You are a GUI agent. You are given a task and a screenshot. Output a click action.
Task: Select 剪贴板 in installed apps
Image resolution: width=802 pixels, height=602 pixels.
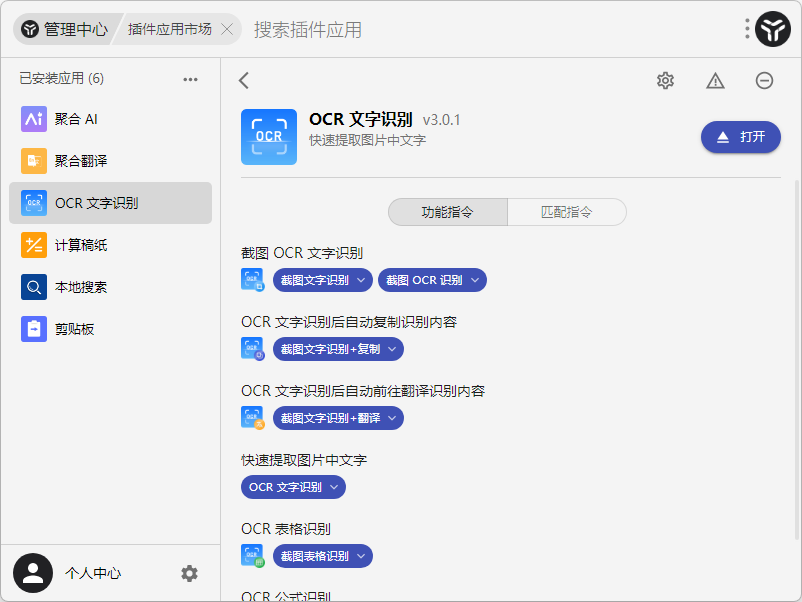click(110, 329)
